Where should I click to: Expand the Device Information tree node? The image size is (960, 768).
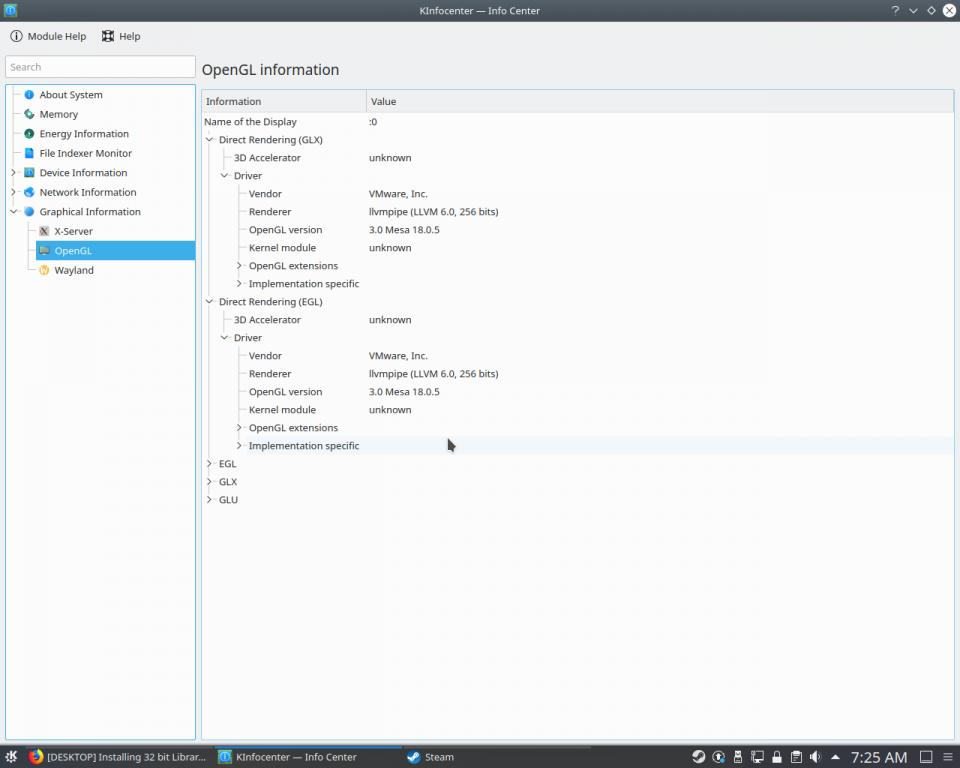[14, 173]
